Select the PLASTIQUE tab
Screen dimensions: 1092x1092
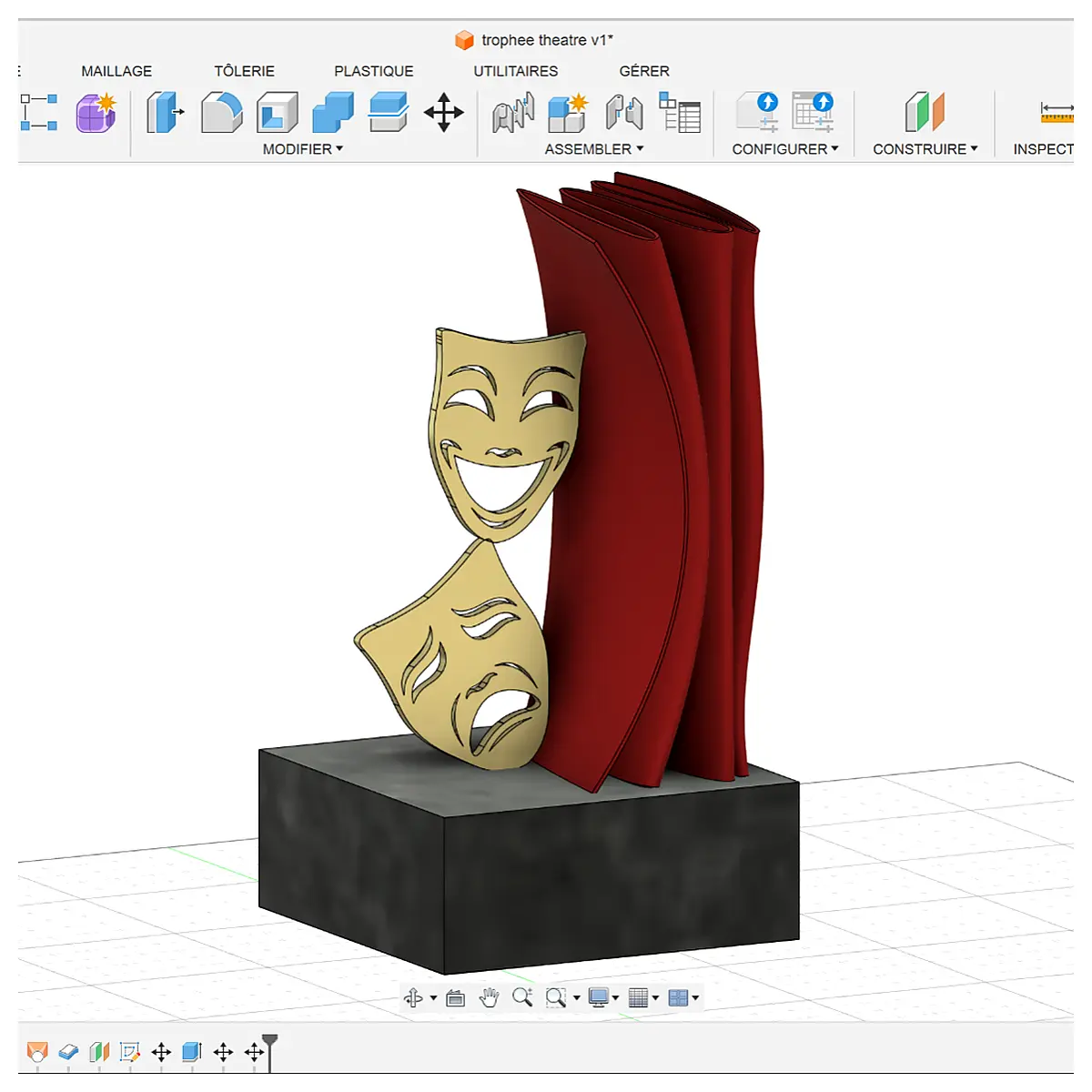pyautogui.click(x=373, y=71)
